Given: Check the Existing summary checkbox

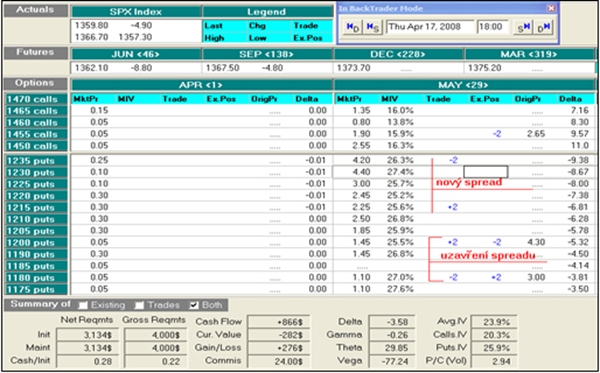Looking at the screenshot, I should click(x=83, y=305).
